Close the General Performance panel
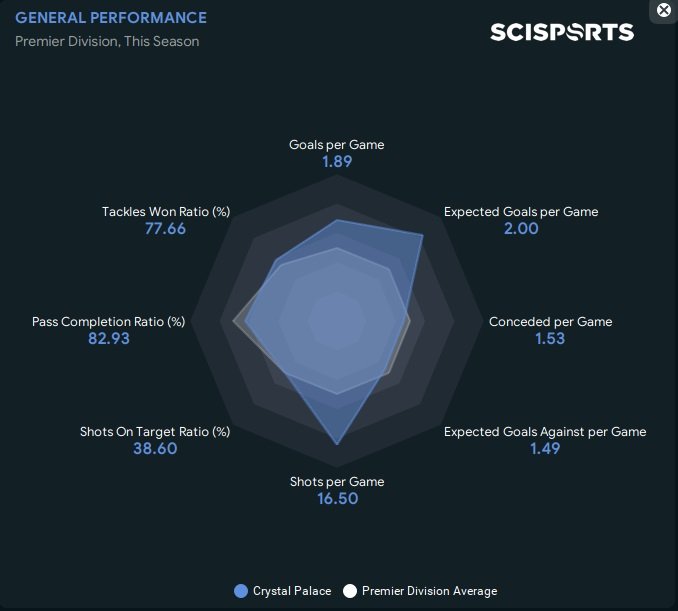Image resolution: width=678 pixels, height=611 pixels. tap(663, 10)
